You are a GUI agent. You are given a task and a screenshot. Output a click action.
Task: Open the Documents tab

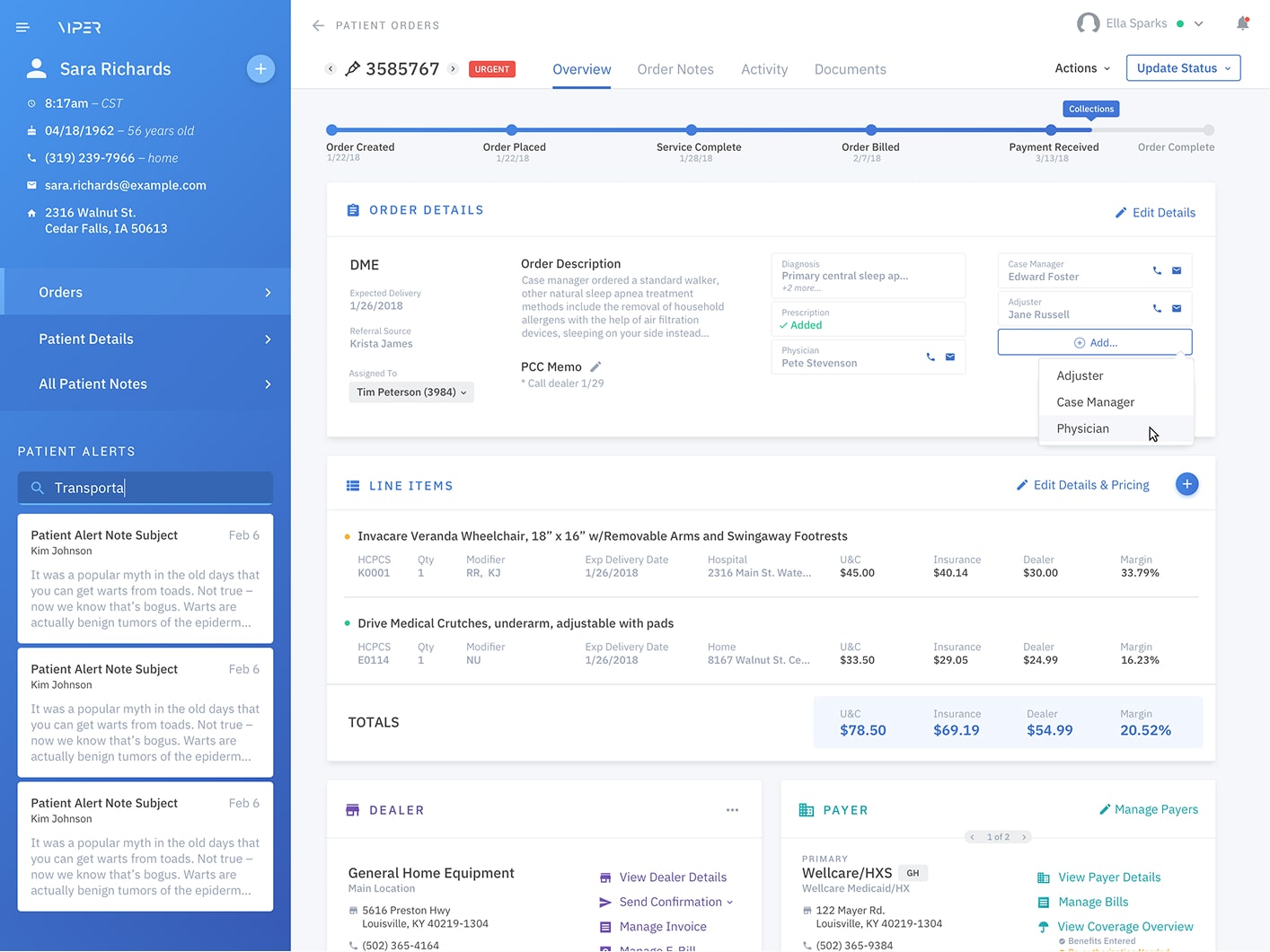pos(850,69)
